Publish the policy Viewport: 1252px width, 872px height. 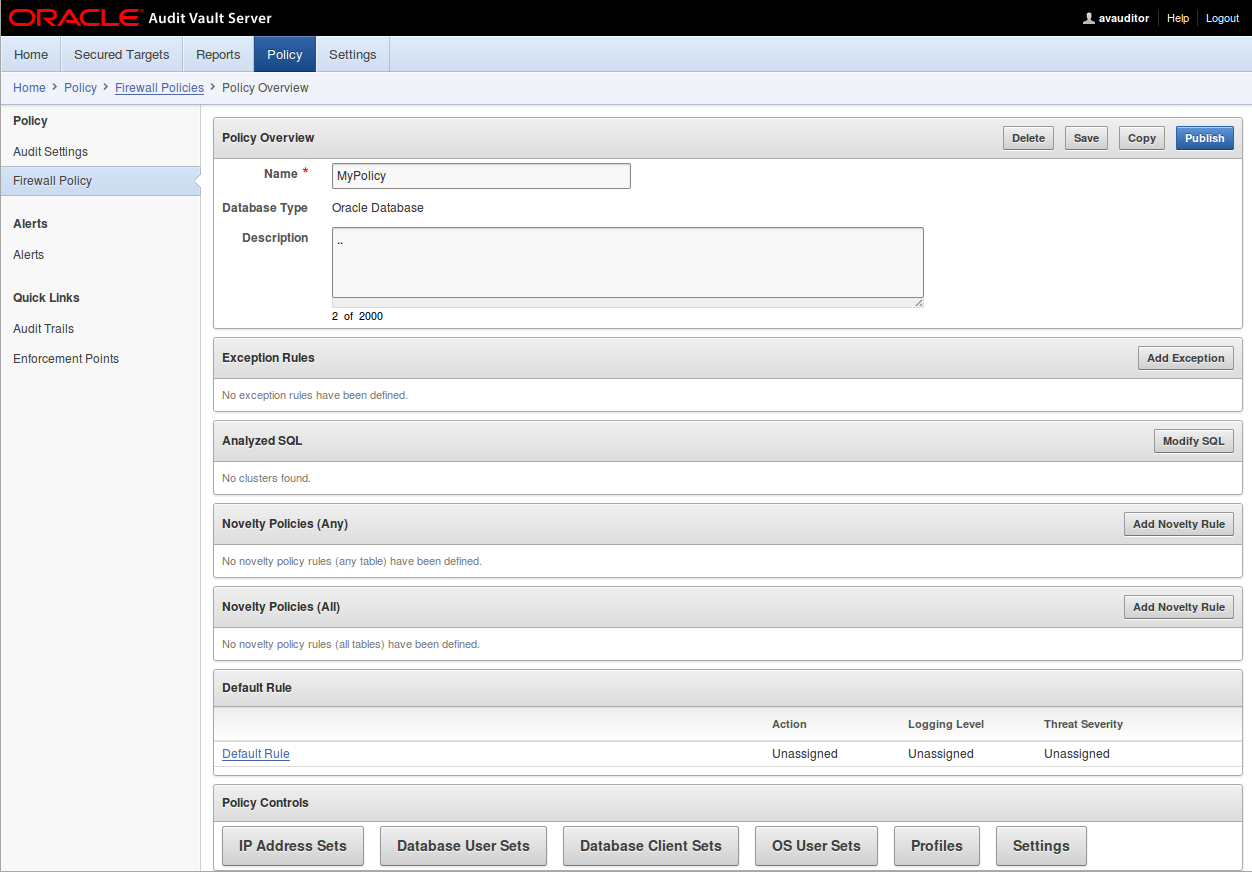tap(1205, 138)
